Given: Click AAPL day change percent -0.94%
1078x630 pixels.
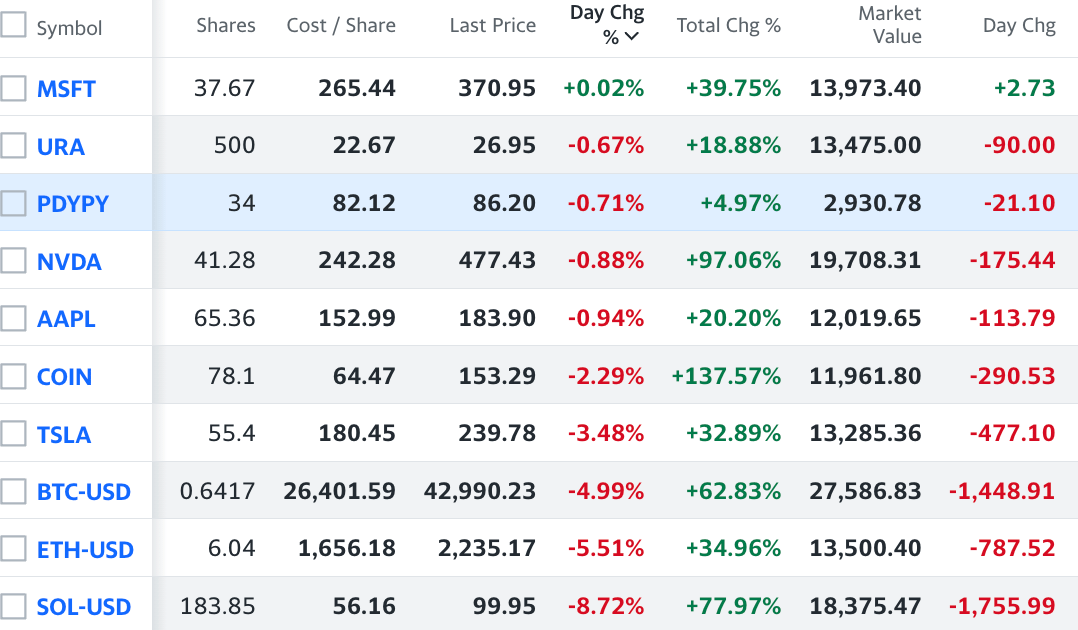Looking at the screenshot, I should click(x=606, y=318).
